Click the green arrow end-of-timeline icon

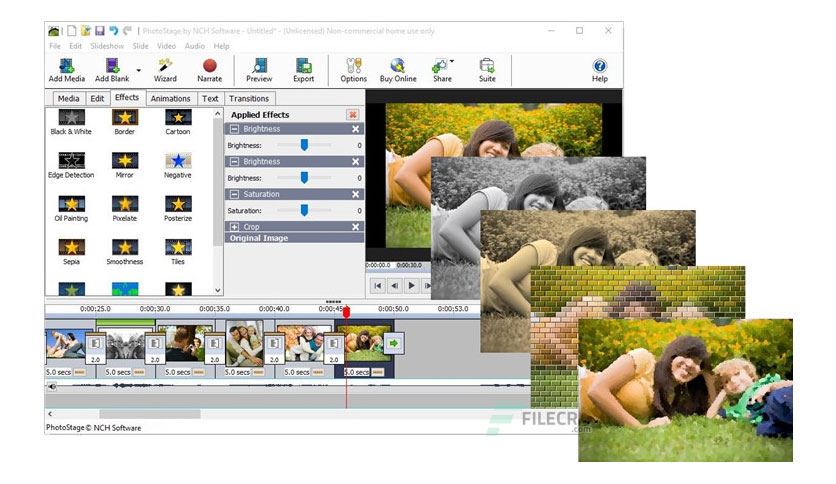click(x=393, y=343)
